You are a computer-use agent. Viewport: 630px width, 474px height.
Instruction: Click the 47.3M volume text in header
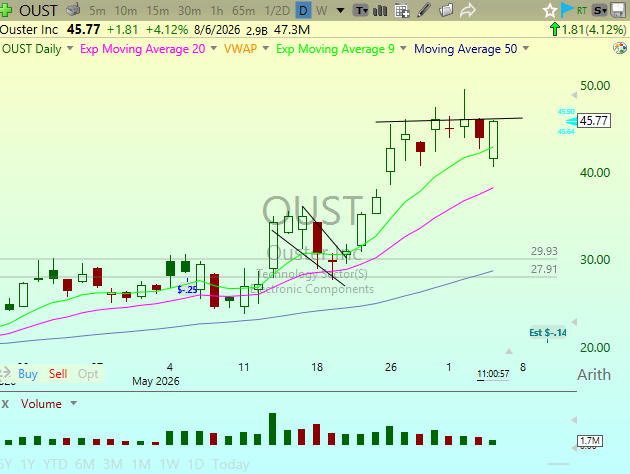292,30
